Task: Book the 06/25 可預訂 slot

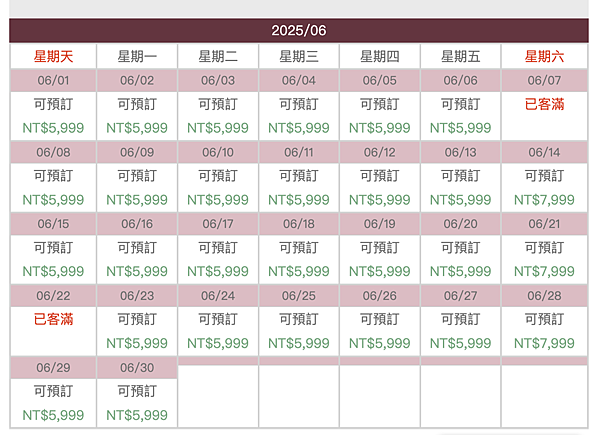Action: point(299,319)
